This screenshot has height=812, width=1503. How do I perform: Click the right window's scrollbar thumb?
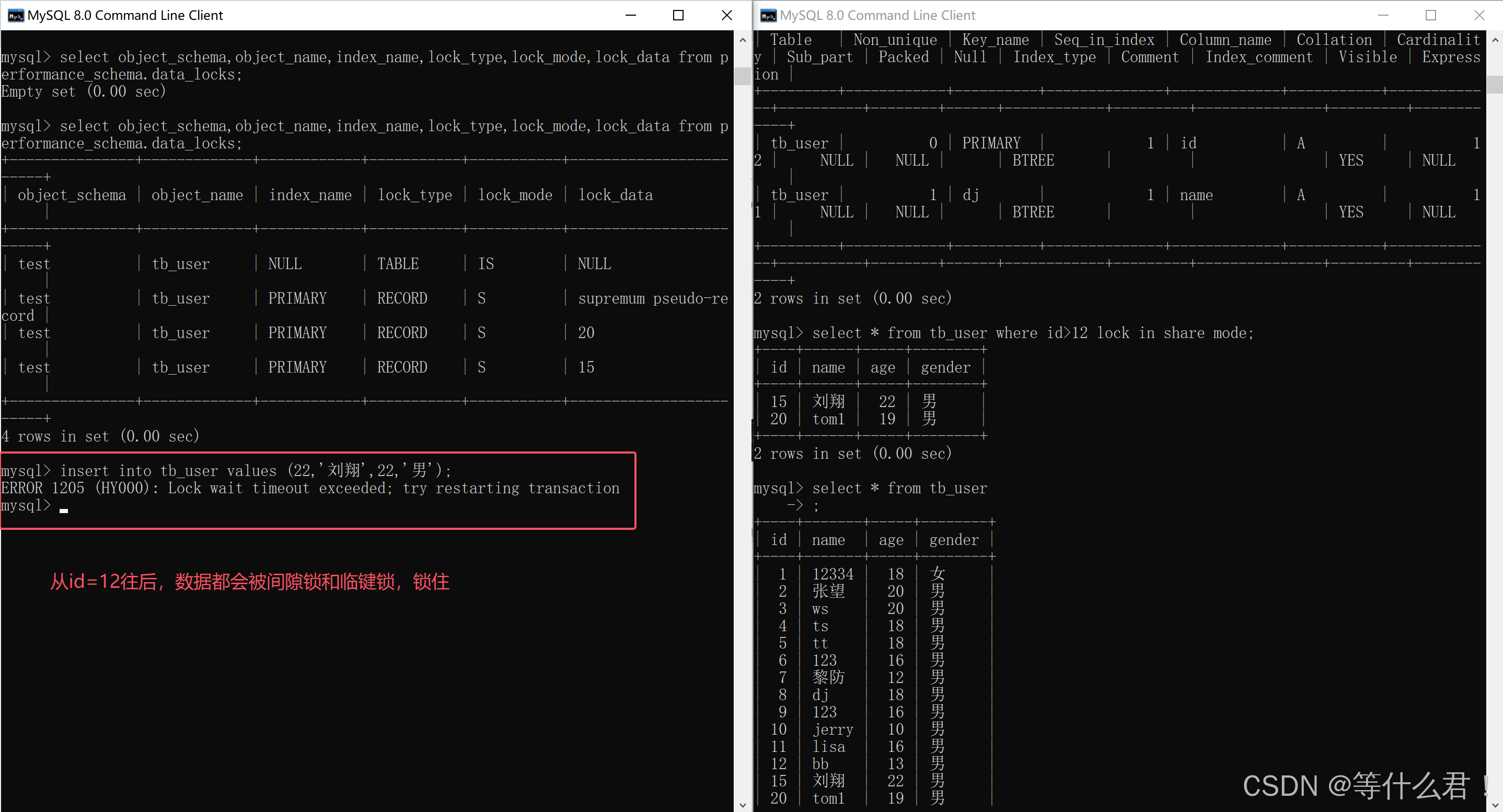point(1495,85)
